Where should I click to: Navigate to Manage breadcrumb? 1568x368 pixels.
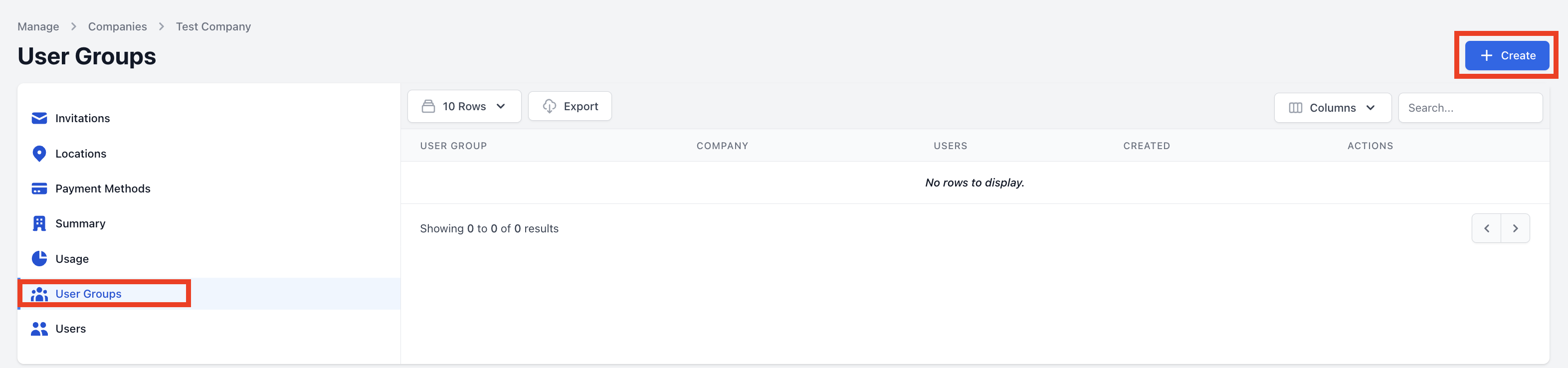38,27
